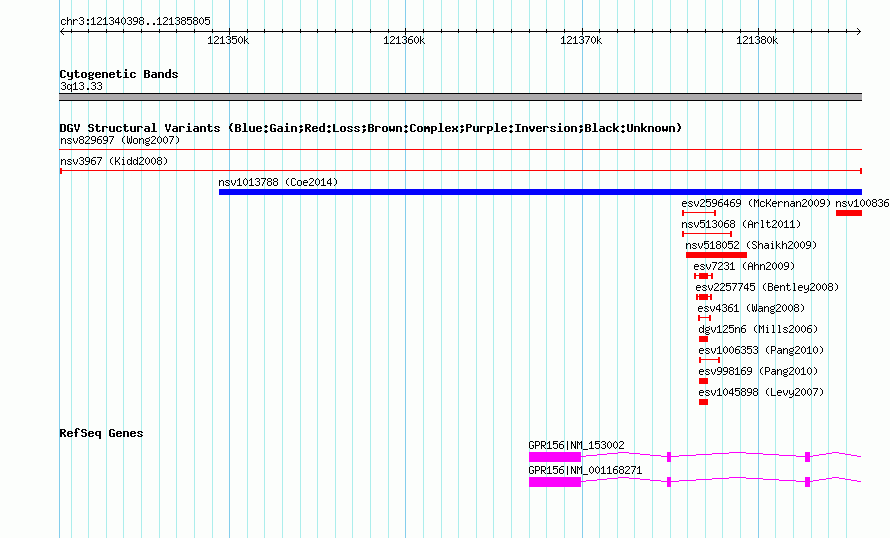Click the red nsv518052 loss bar
Viewport: 890px width, 538px height.
[x=716, y=255]
